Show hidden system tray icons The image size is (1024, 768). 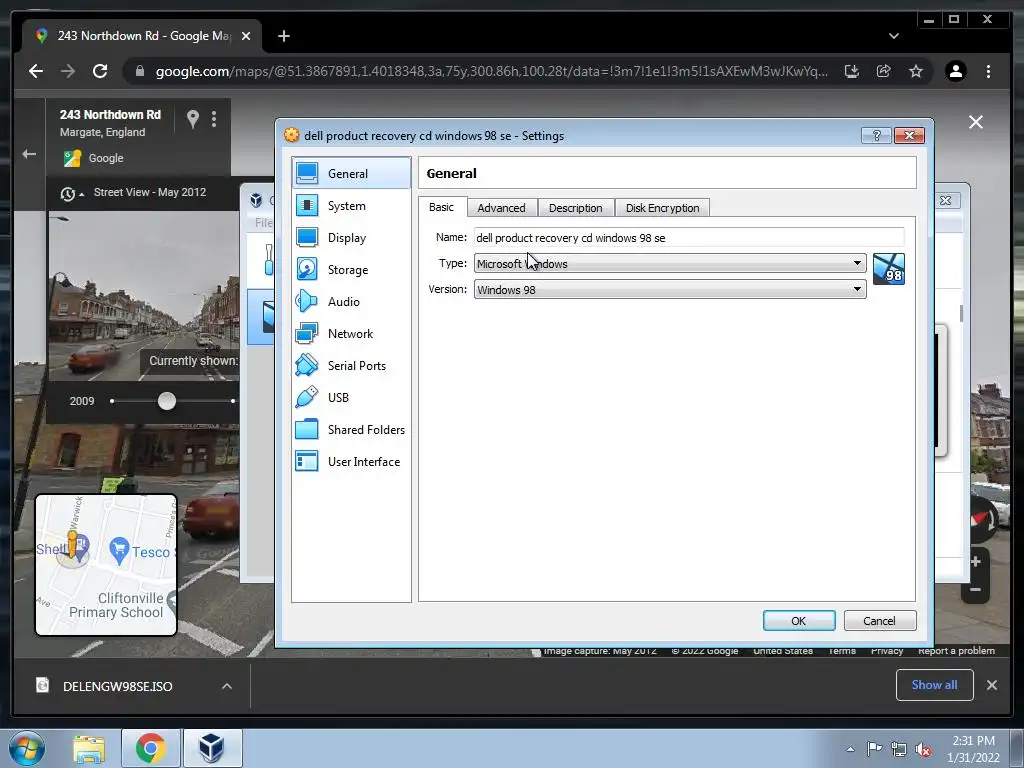(x=850, y=749)
